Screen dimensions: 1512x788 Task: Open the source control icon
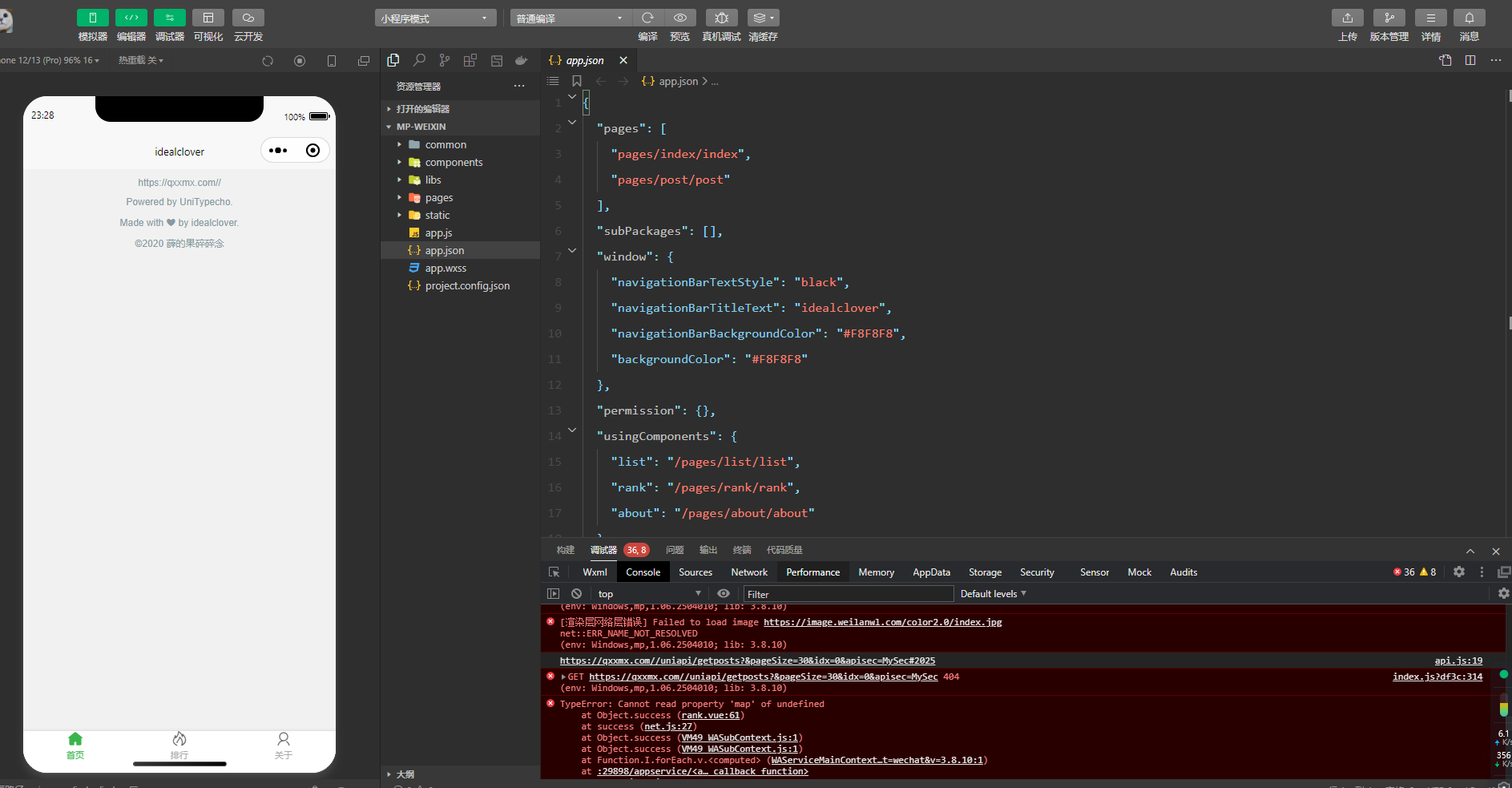(445, 60)
